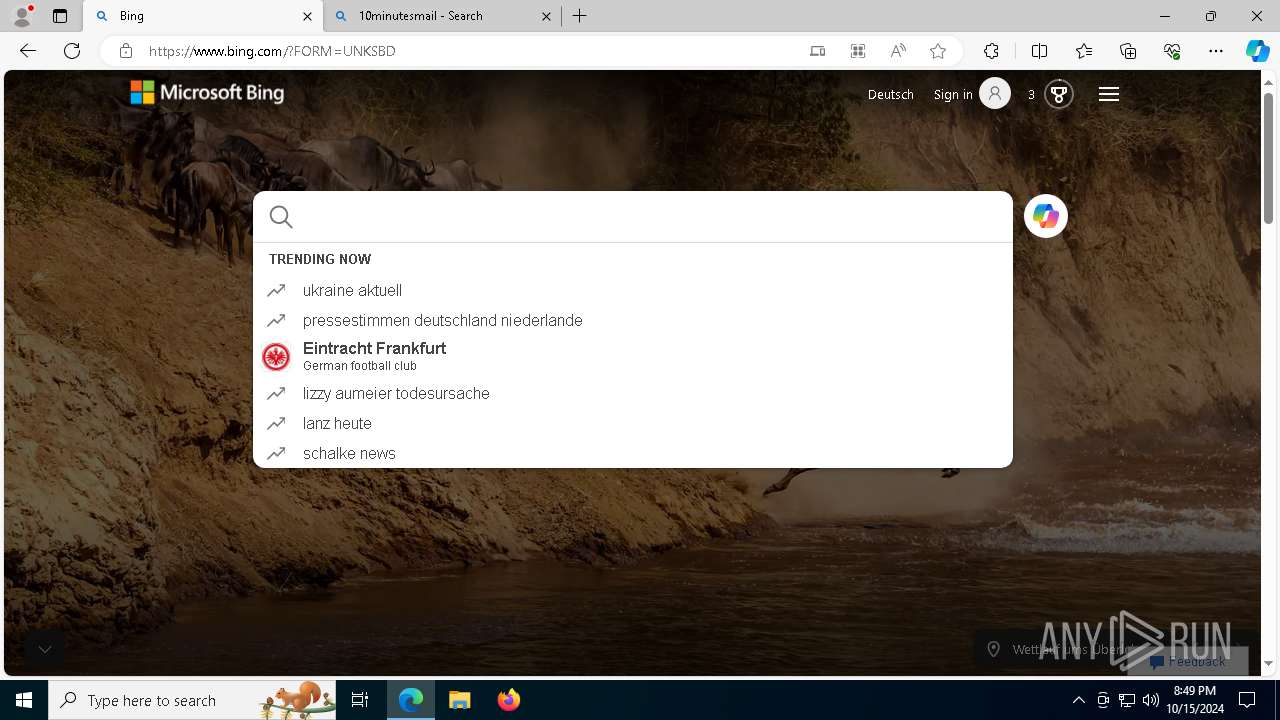
Task: Switch to the Bing tab
Action: coord(202,16)
